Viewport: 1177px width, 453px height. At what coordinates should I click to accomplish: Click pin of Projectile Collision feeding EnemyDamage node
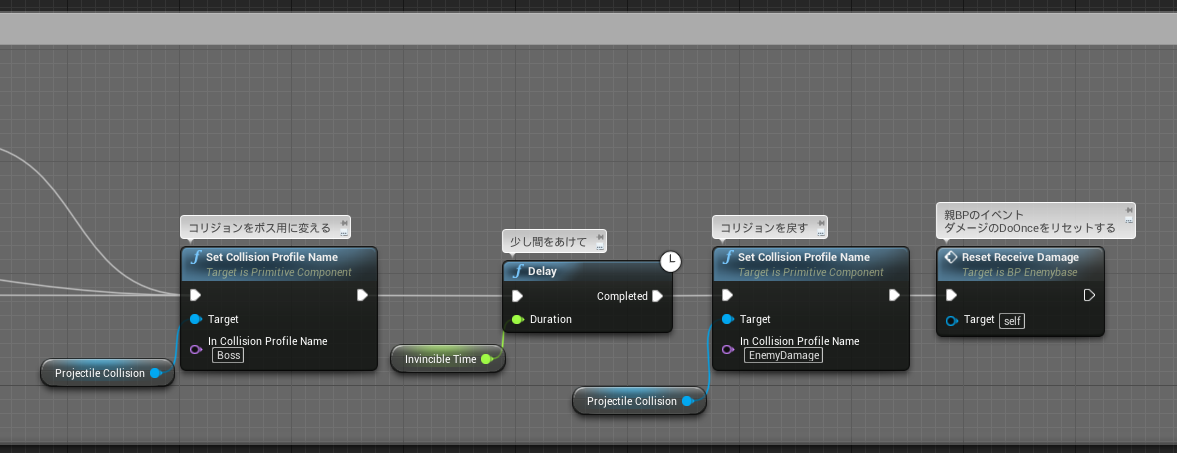coord(688,401)
